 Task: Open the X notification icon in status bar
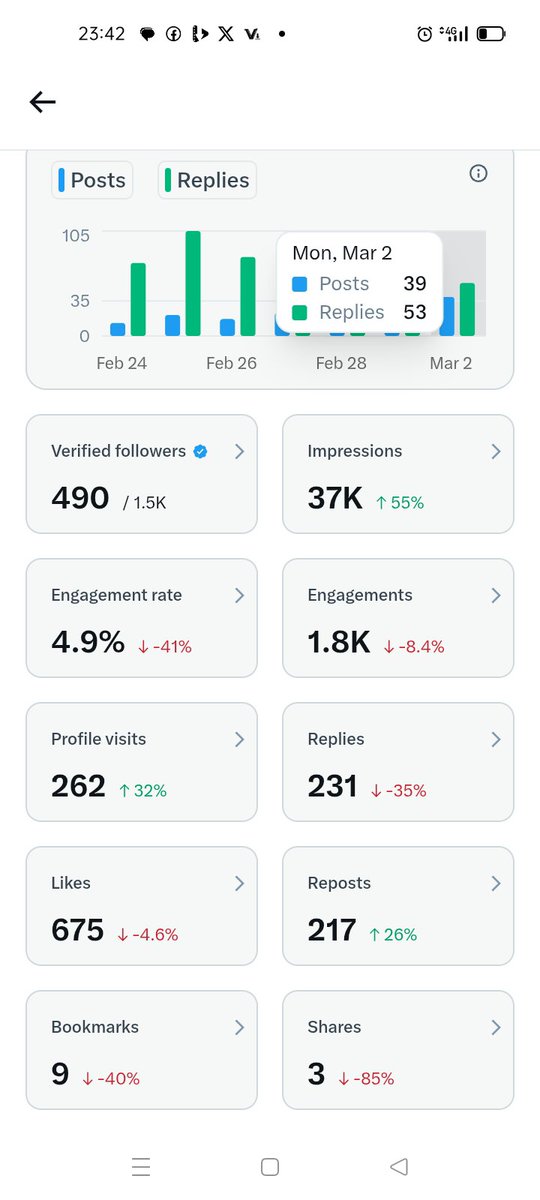[227, 33]
